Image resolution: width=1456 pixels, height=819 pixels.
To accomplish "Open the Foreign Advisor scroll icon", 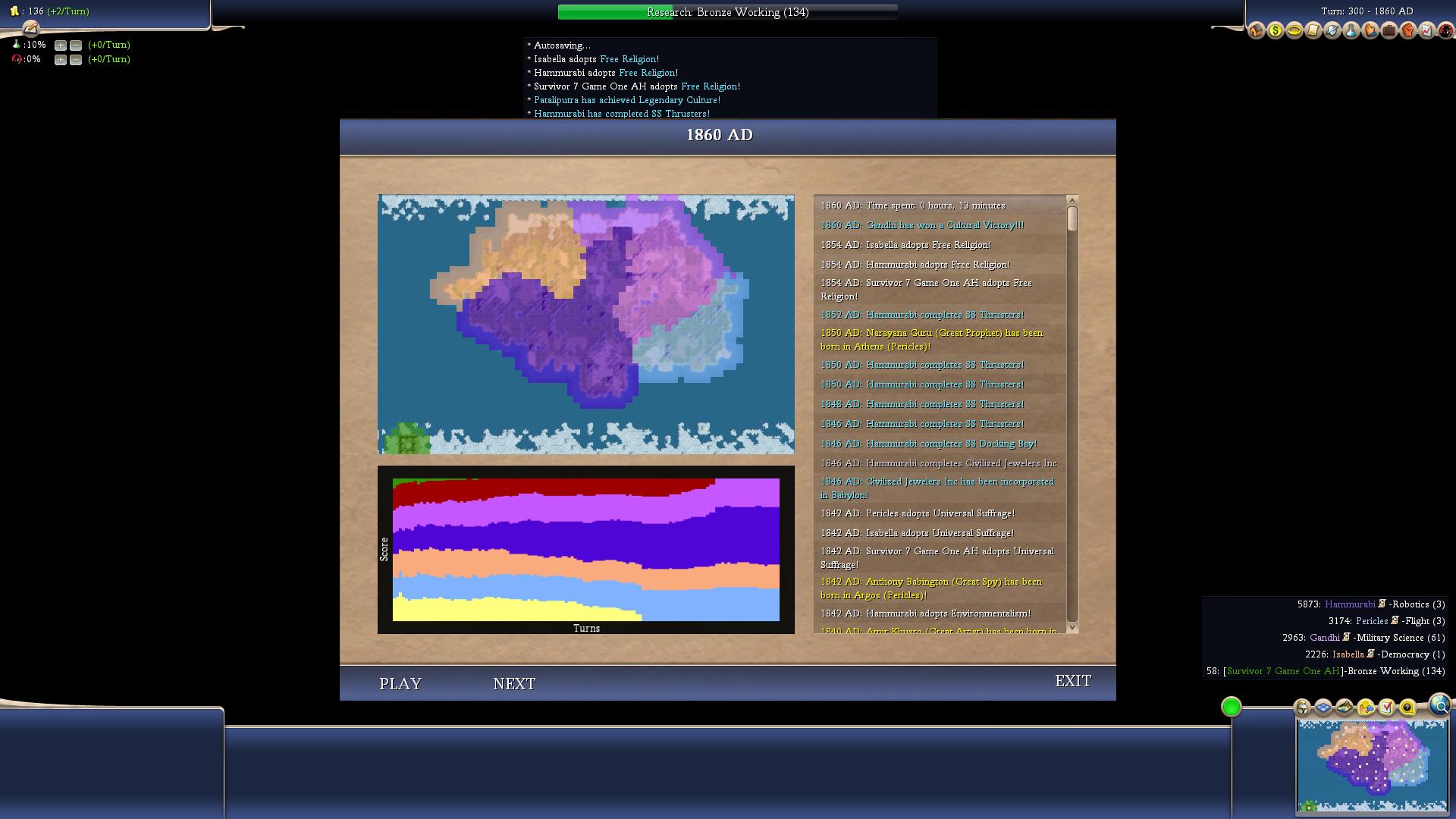I will point(1313,30).
